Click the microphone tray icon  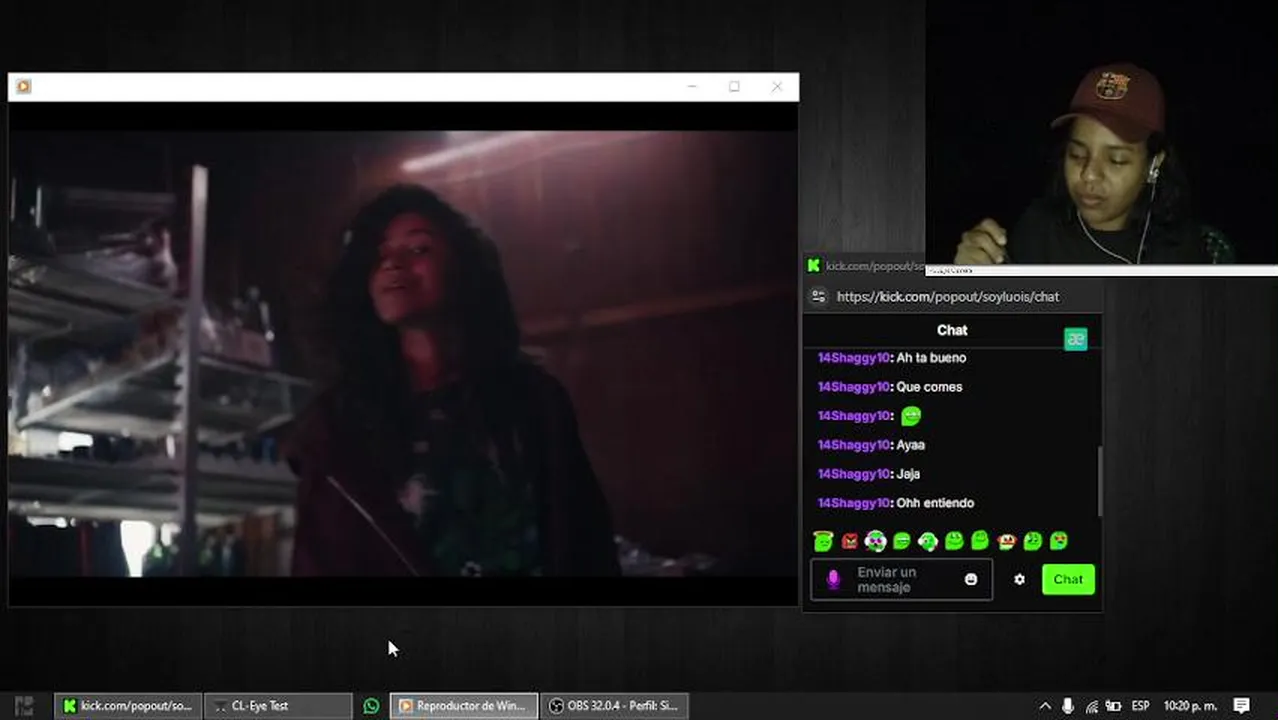coord(1068,706)
